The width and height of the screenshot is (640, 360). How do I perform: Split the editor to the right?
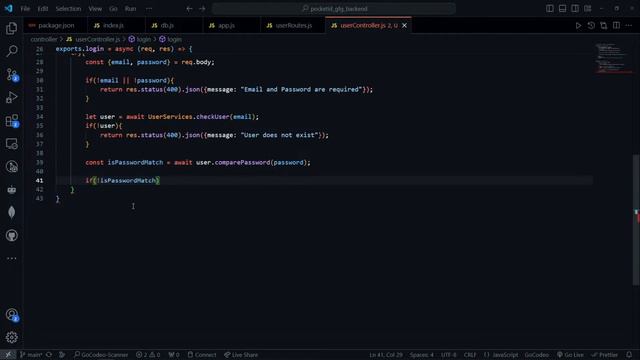click(616, 25)
